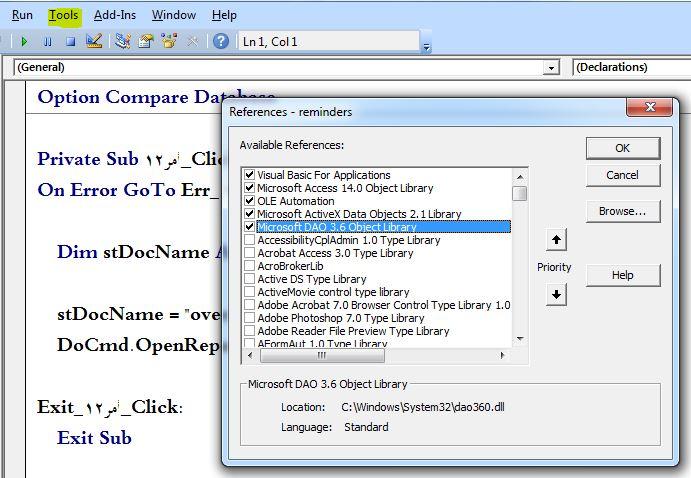Toggle Design Mode icon in toolbar
The width and height of the screenshot is (691, 478).
click(94, 41)
